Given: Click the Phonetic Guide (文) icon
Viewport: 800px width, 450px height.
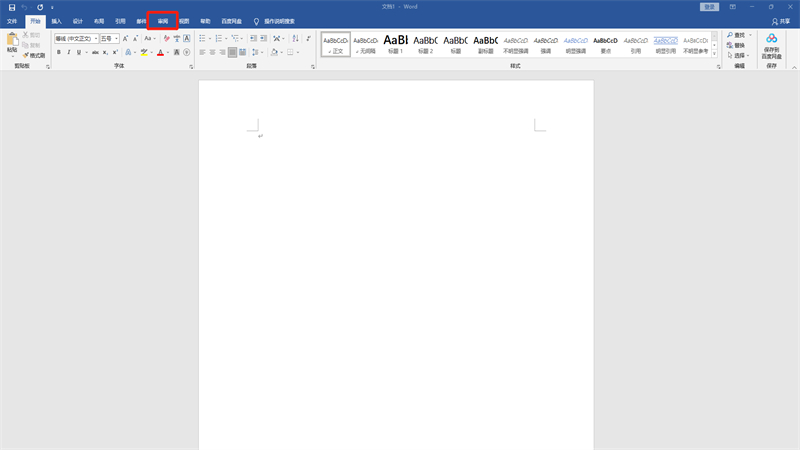Looking at the screenshot, I should (x=177, y=38).
